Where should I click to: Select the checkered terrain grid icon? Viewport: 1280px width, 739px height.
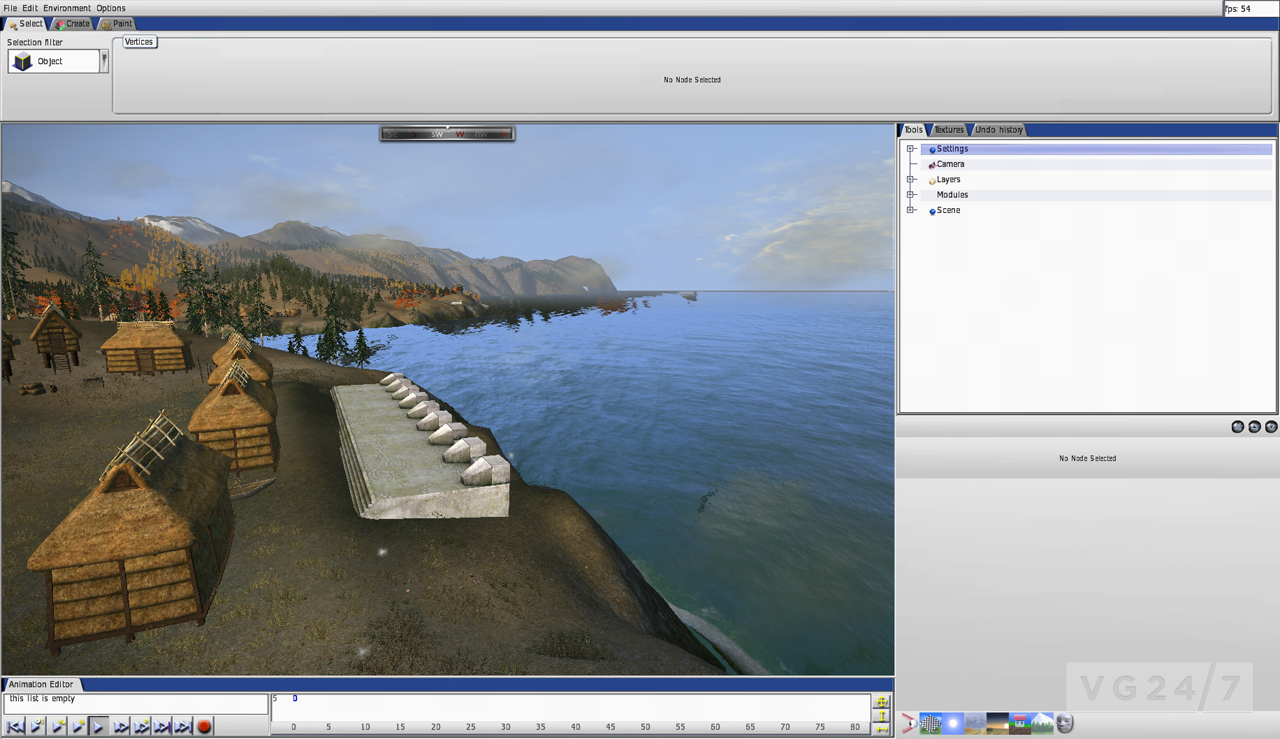coord(931,723)
